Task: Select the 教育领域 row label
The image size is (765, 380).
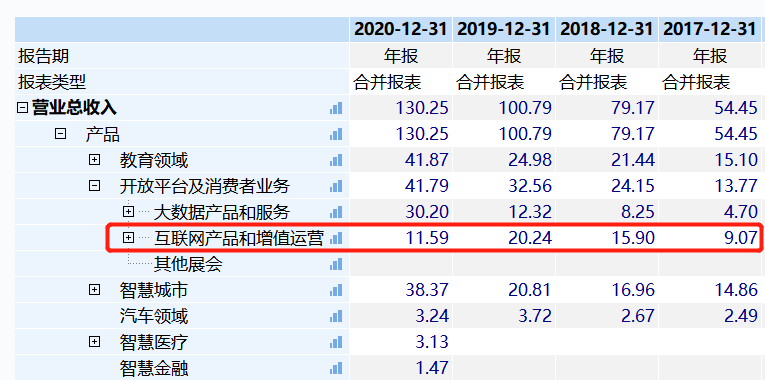Action: [154, 160]
